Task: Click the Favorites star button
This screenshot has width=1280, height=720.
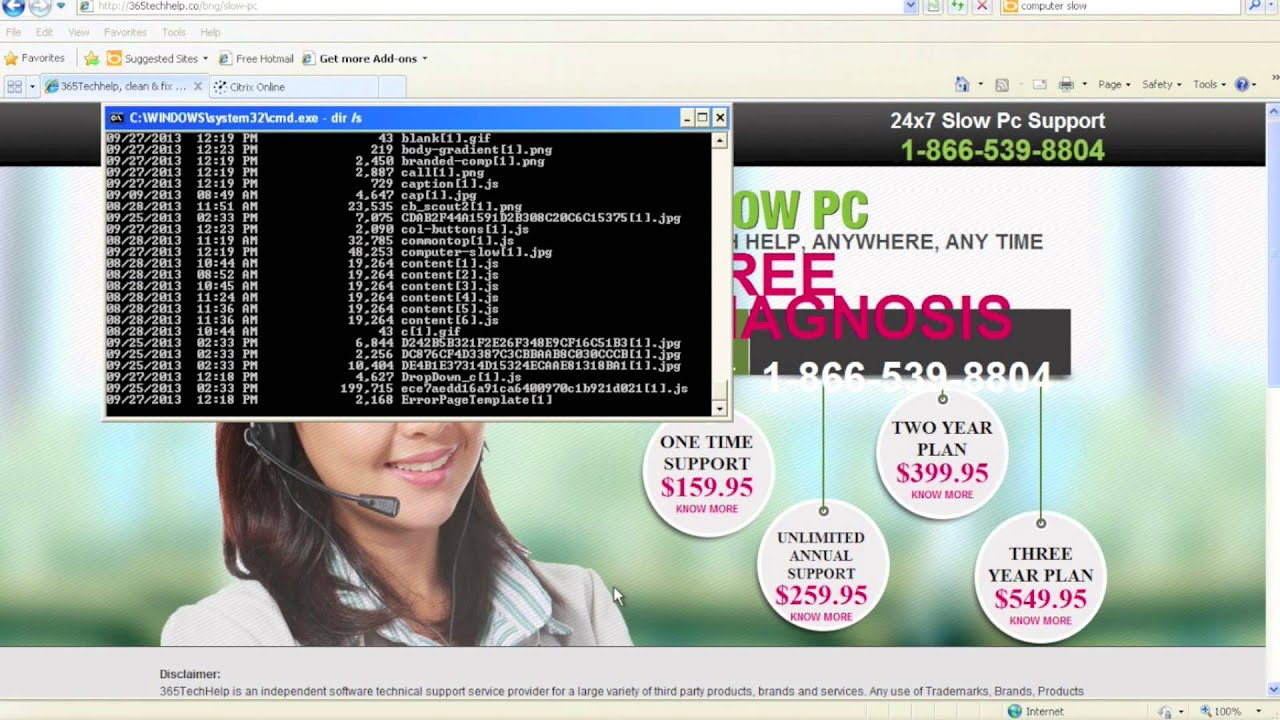Action: coord(34,58)
